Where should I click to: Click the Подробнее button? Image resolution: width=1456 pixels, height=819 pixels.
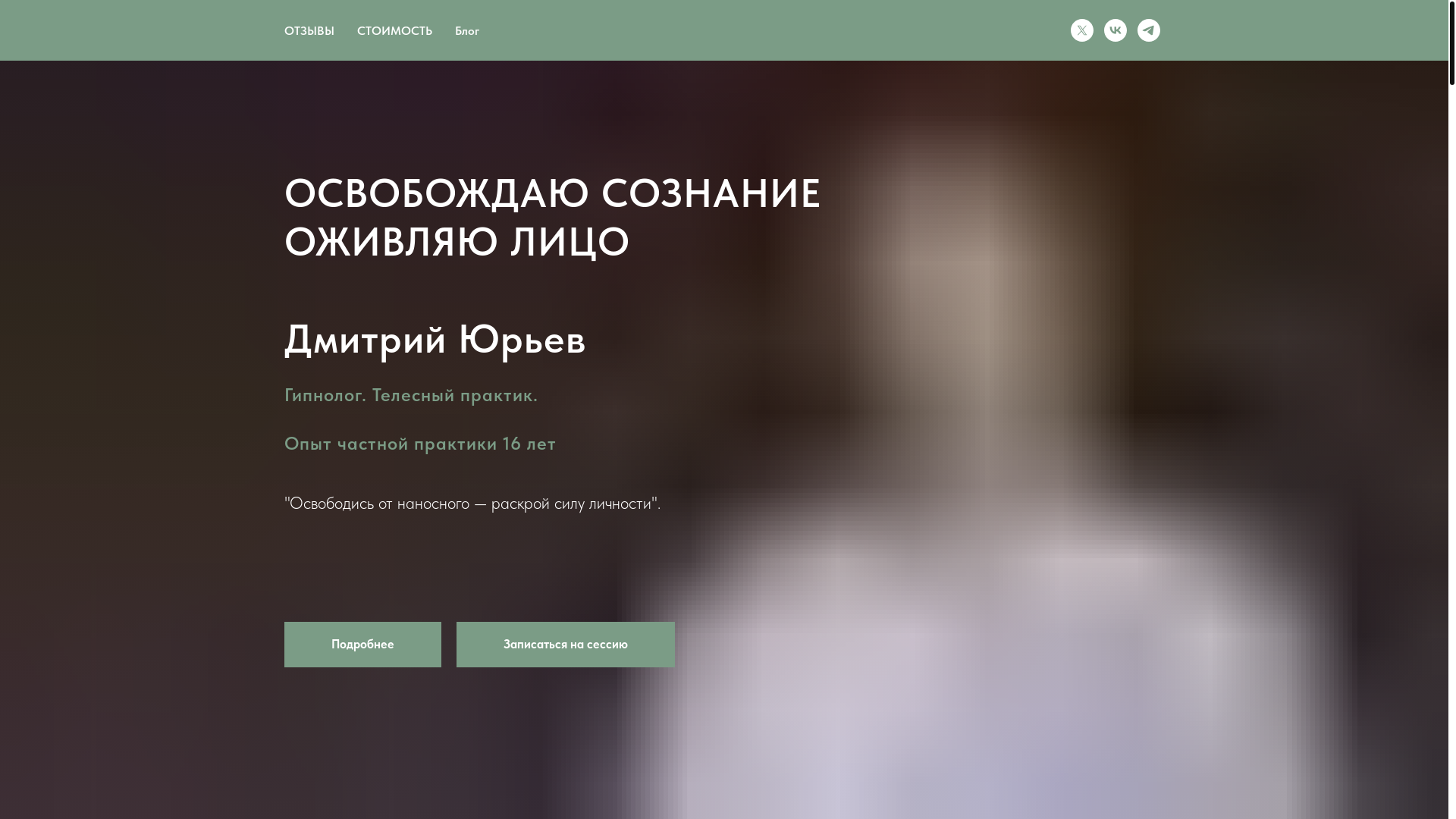[362, 645]
